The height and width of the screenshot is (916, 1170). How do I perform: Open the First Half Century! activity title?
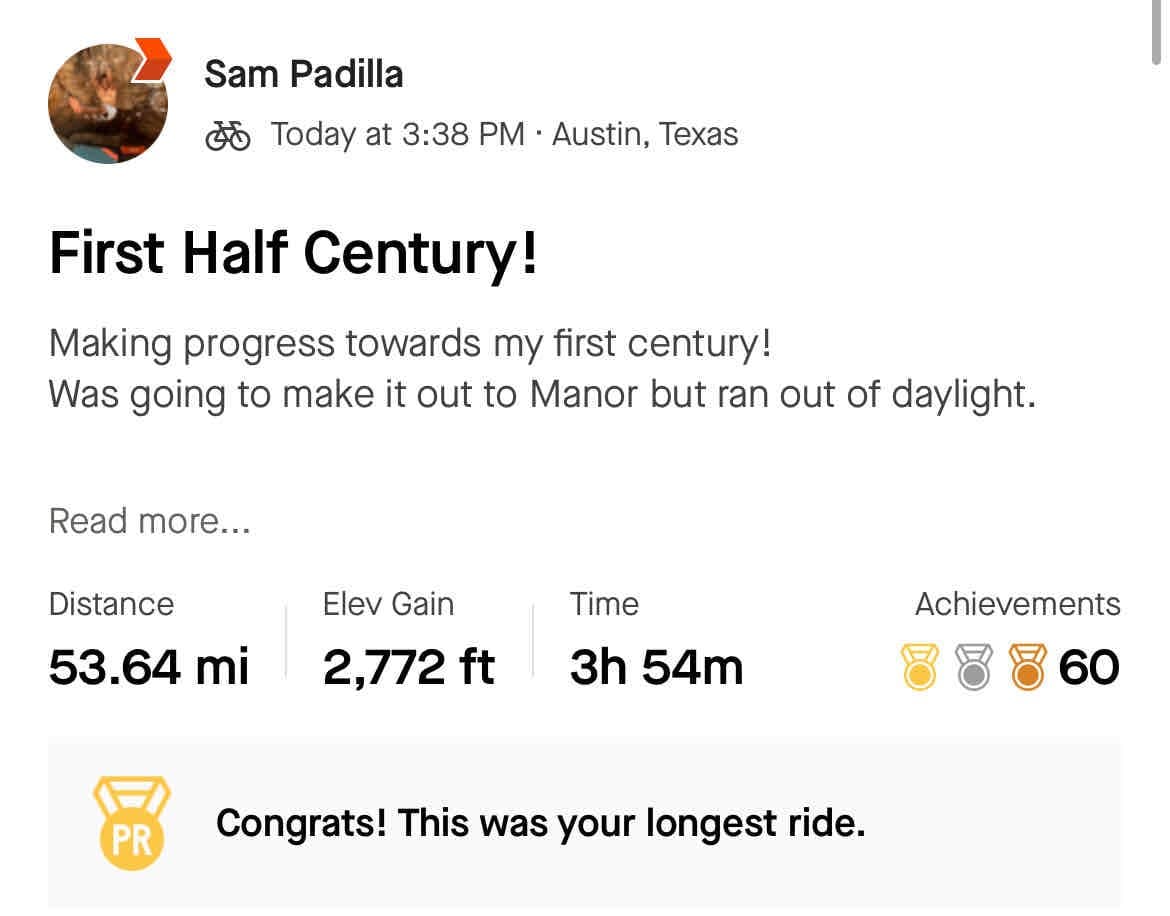click(x=293, y=253)
